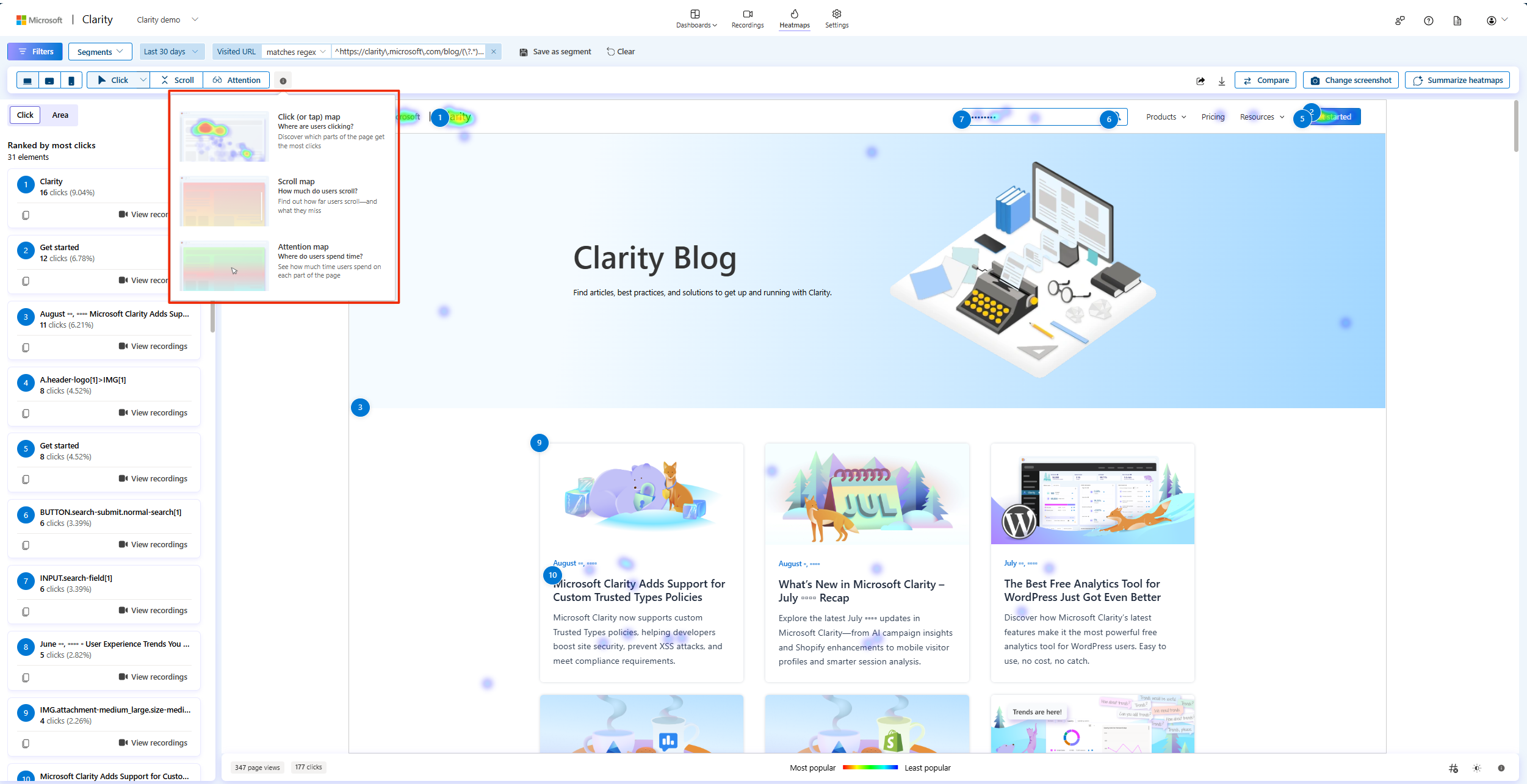This screenshot has width=1527, height=784.
Task: Copy element icon in A.header-logo card
Action: pos(26,413)
